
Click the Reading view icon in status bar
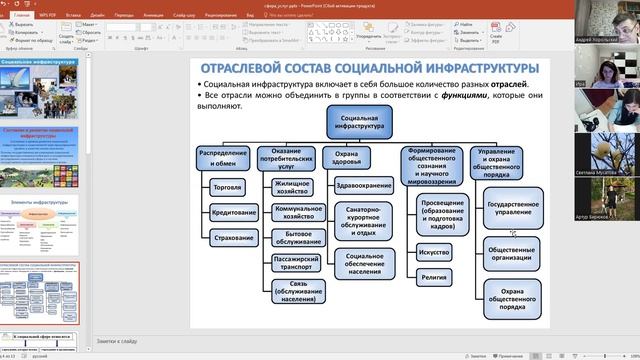pos(562,356)
